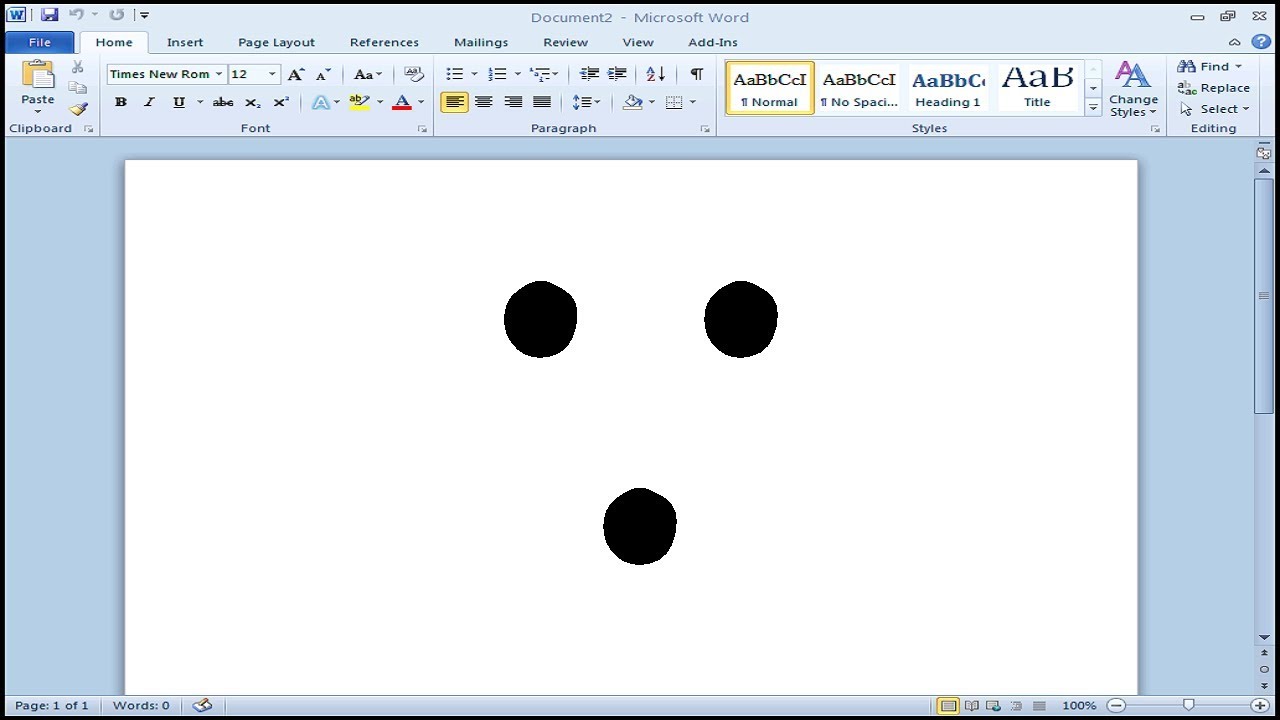Toggle Bold formatting

pyautogui.click(x=121, y=102)
